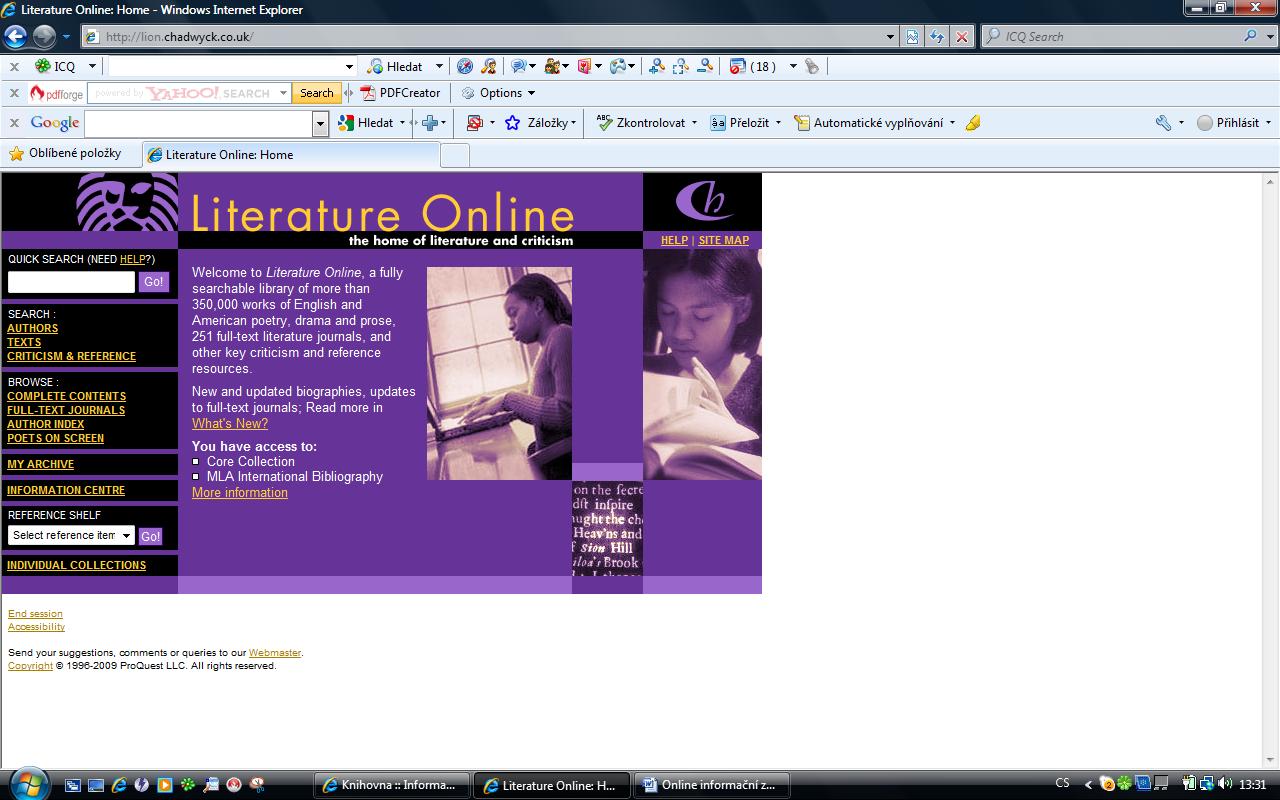Select the Literature Online: Home tab
The height and width of the screenshot is (800, 1280).
point(290,155)
